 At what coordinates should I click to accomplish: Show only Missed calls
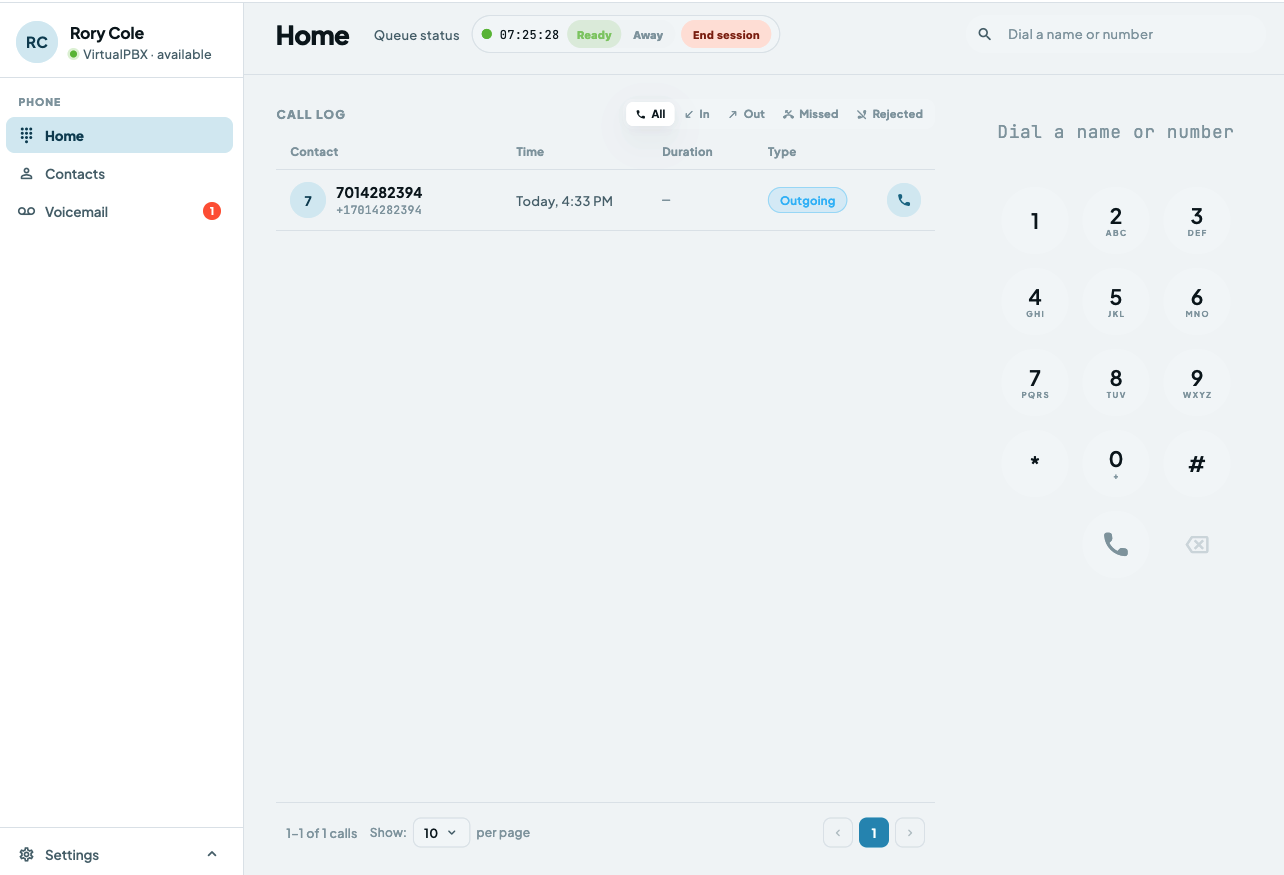point(810,114)
